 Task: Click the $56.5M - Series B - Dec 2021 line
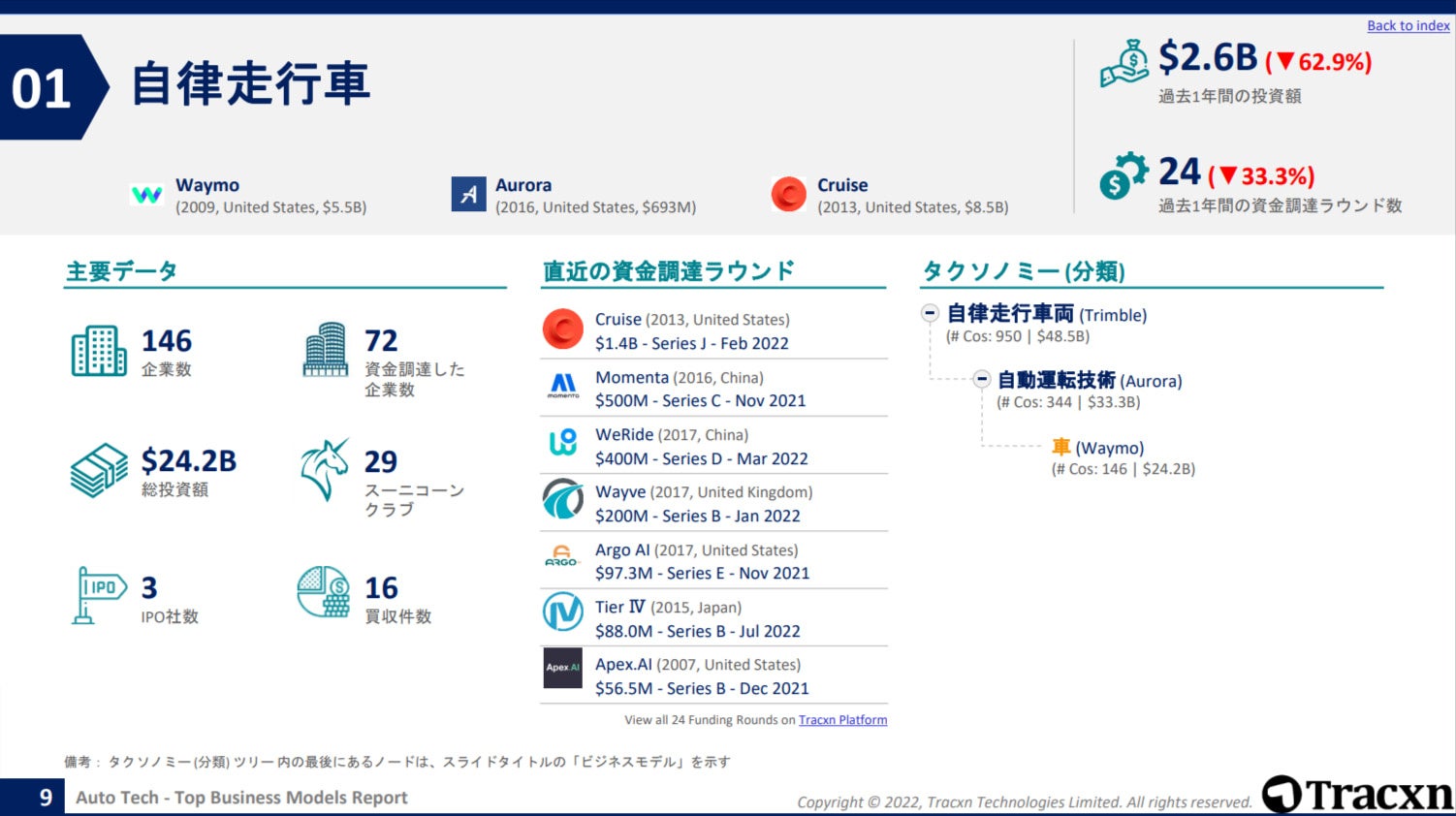(702, 688)
